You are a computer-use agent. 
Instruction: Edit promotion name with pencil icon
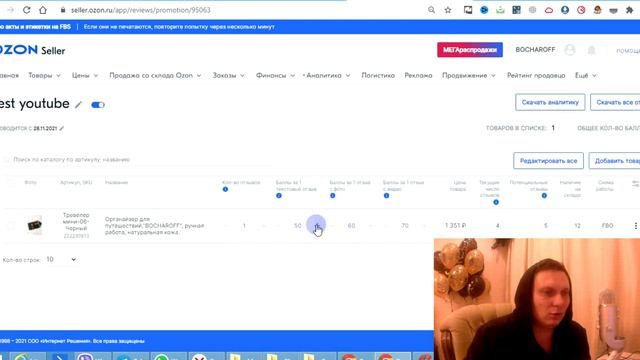pyautogui.click(x=78, y=105)
